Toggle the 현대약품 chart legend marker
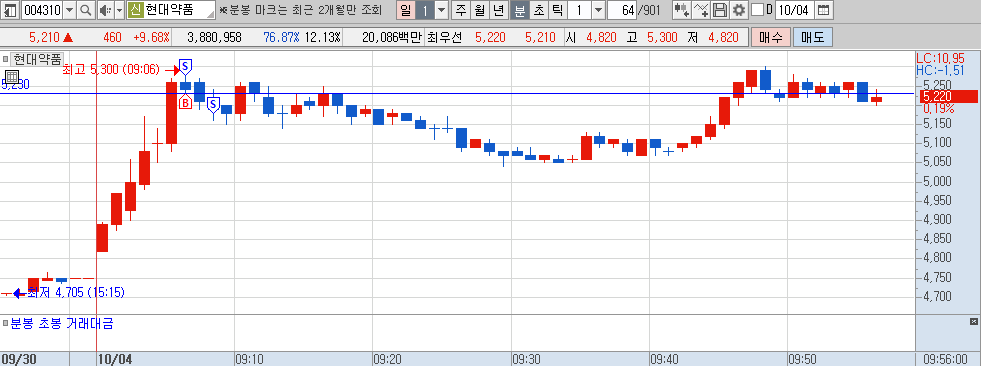981x366 pixels. click(x=5, y=59)
